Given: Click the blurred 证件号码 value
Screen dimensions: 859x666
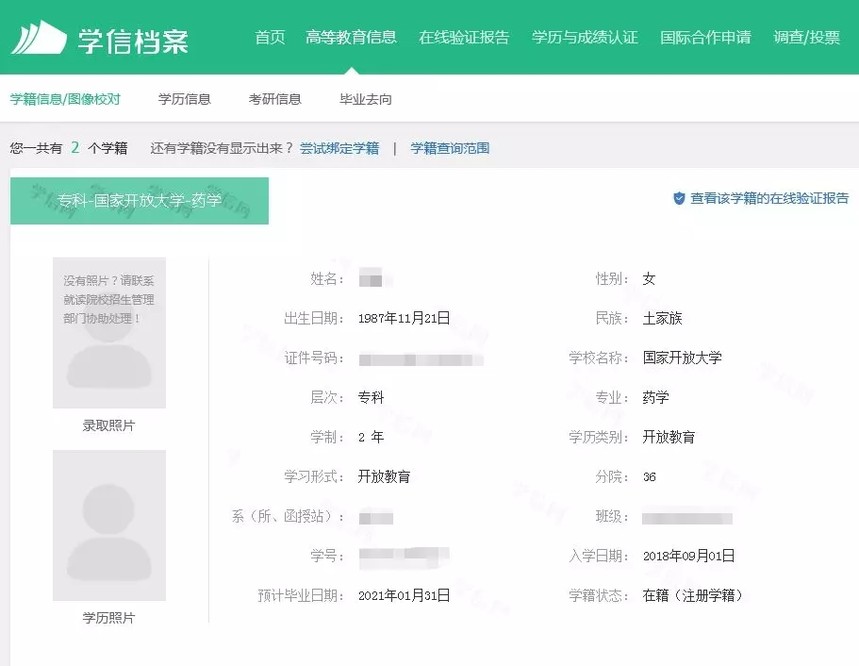Looking at the screenshot, I should pyautogui.click(x=421, y=360).
